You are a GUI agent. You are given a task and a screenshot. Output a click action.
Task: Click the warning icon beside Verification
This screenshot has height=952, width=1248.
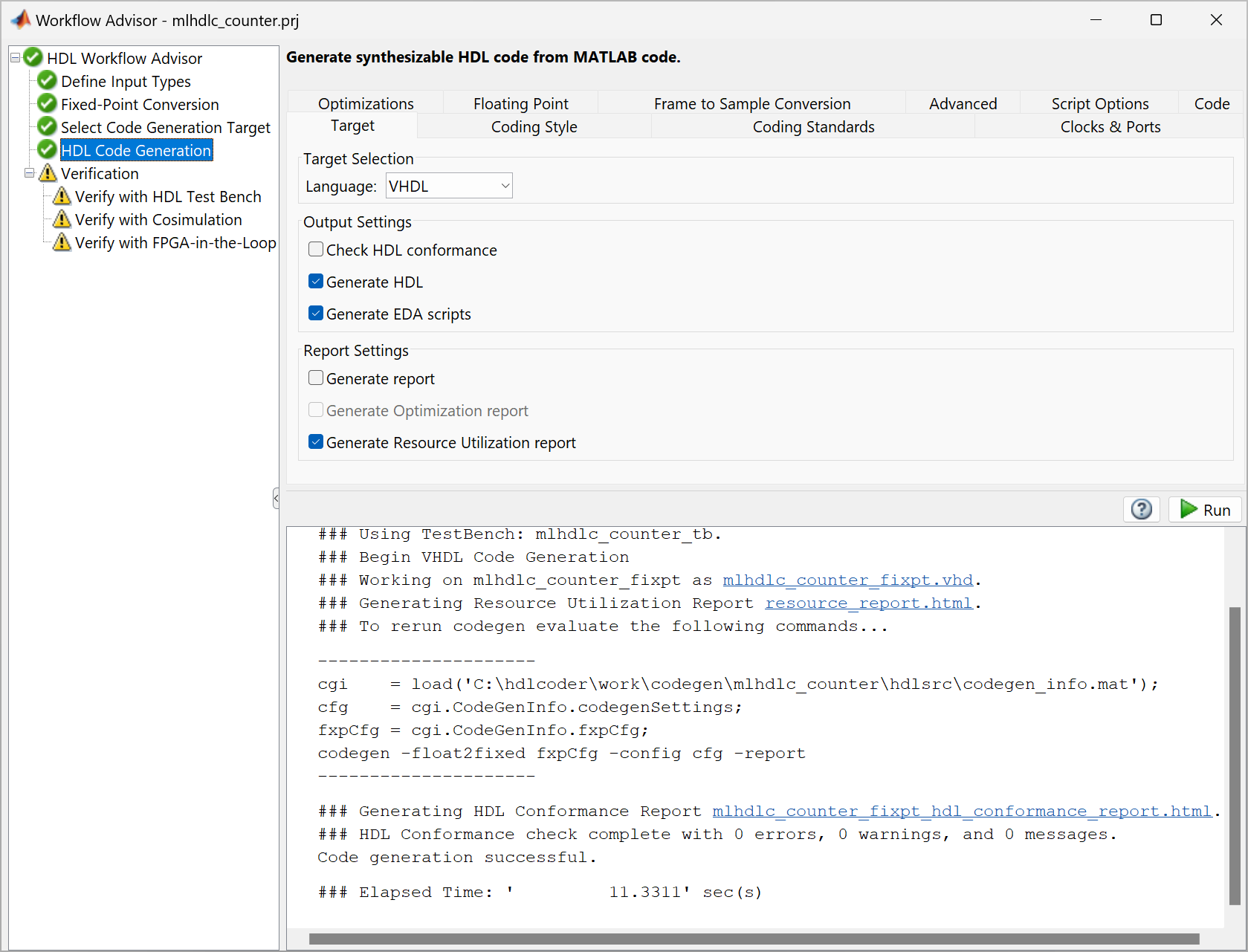tap(48, 173)
